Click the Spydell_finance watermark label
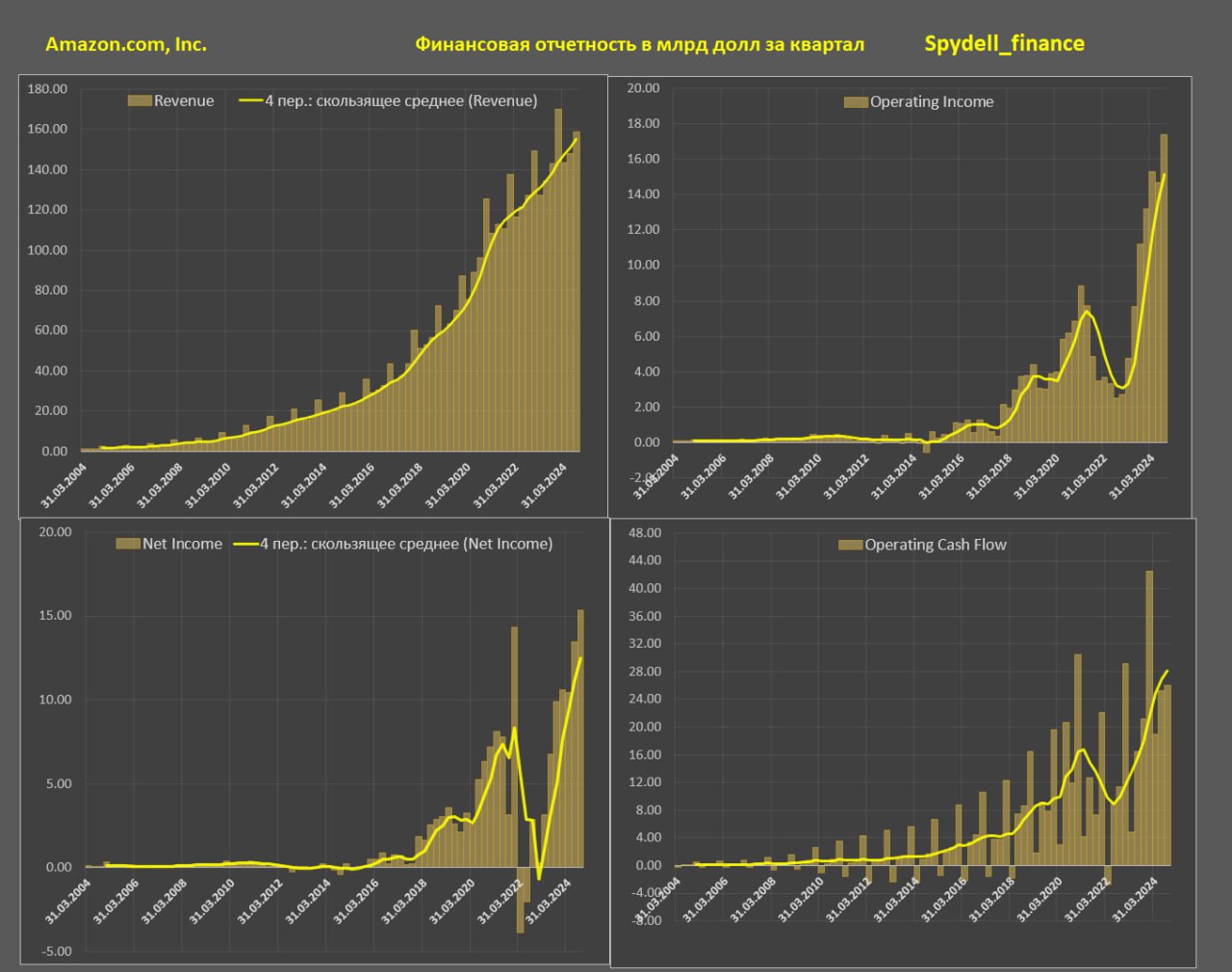The width and height of the screenshot is (1232, 972). tap(1004, 44)
